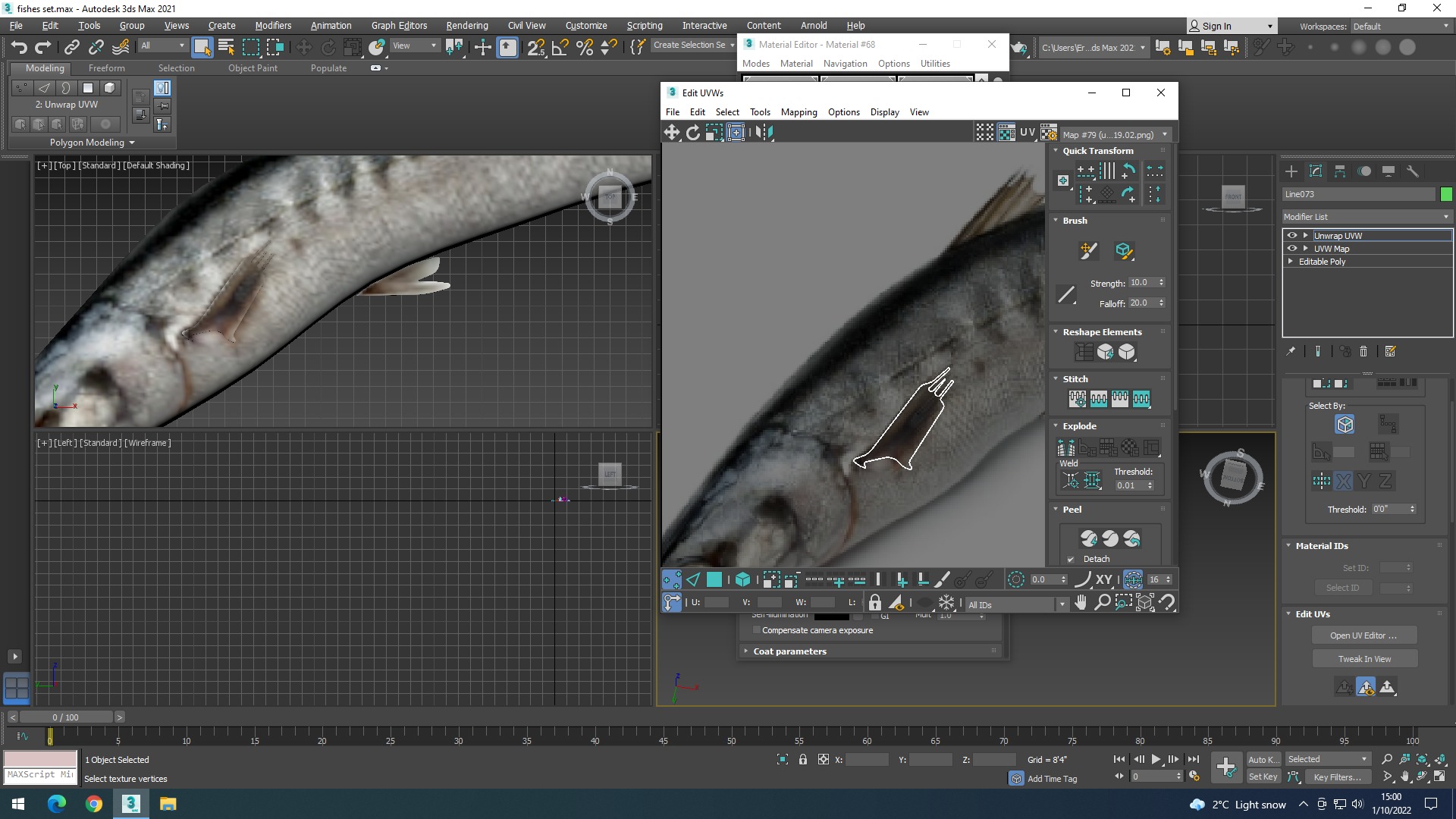Click Remove modifier trash icon
This screenshot has height=819, width=1456.
1363,351
